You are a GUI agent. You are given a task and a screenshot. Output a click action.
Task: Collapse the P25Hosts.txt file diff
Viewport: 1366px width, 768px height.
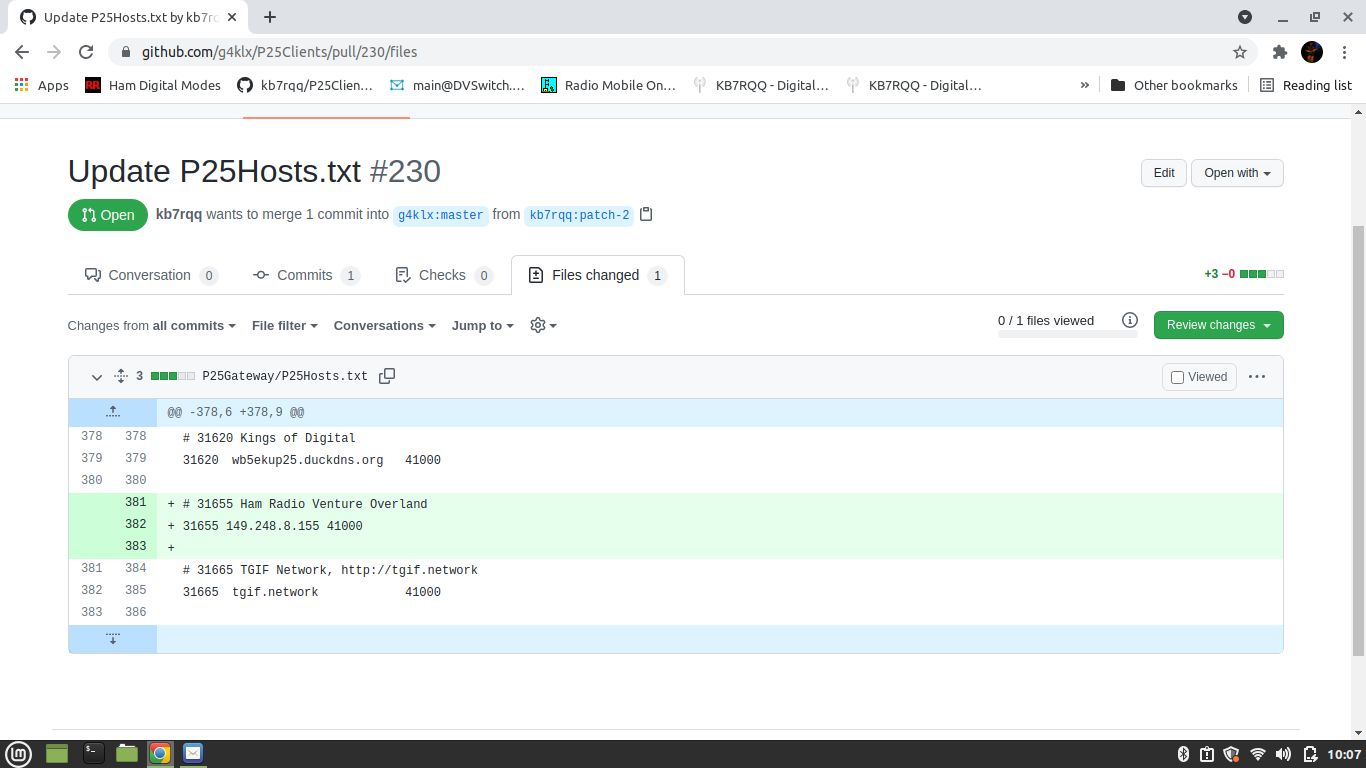pos(97,377)
